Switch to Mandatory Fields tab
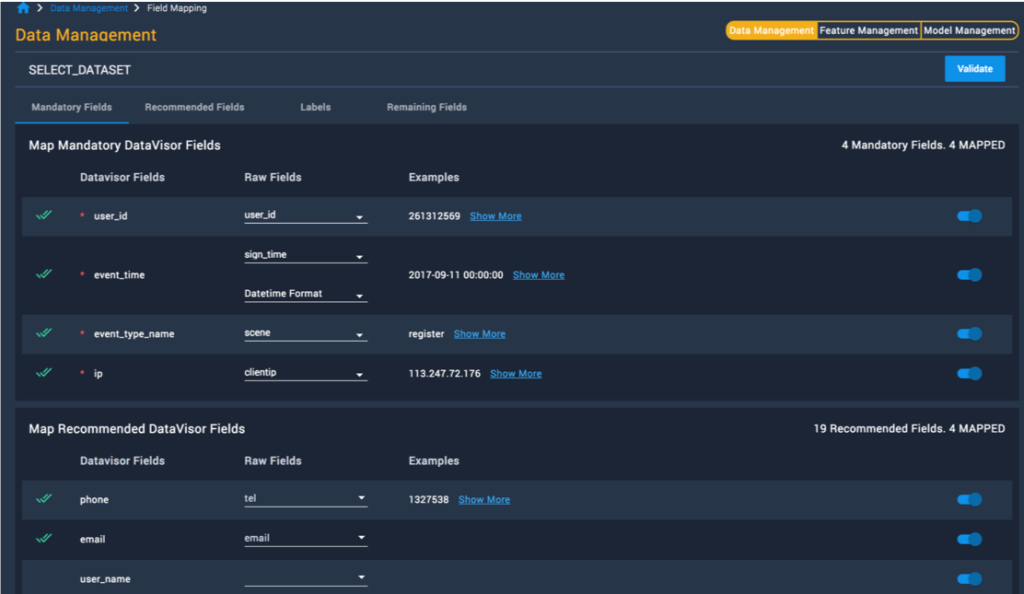Image resolution: width=1024 pixels, height=594 pixels. click(x=72, y=107)
